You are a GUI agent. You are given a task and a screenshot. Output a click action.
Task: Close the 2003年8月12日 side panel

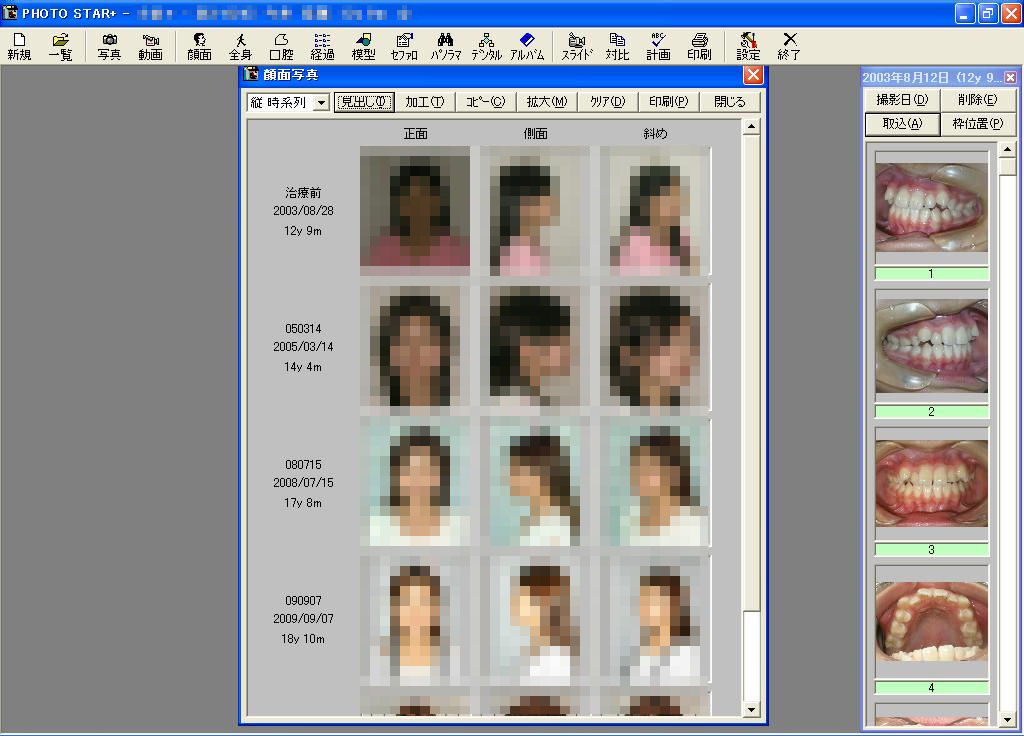tap(1010, 77)
